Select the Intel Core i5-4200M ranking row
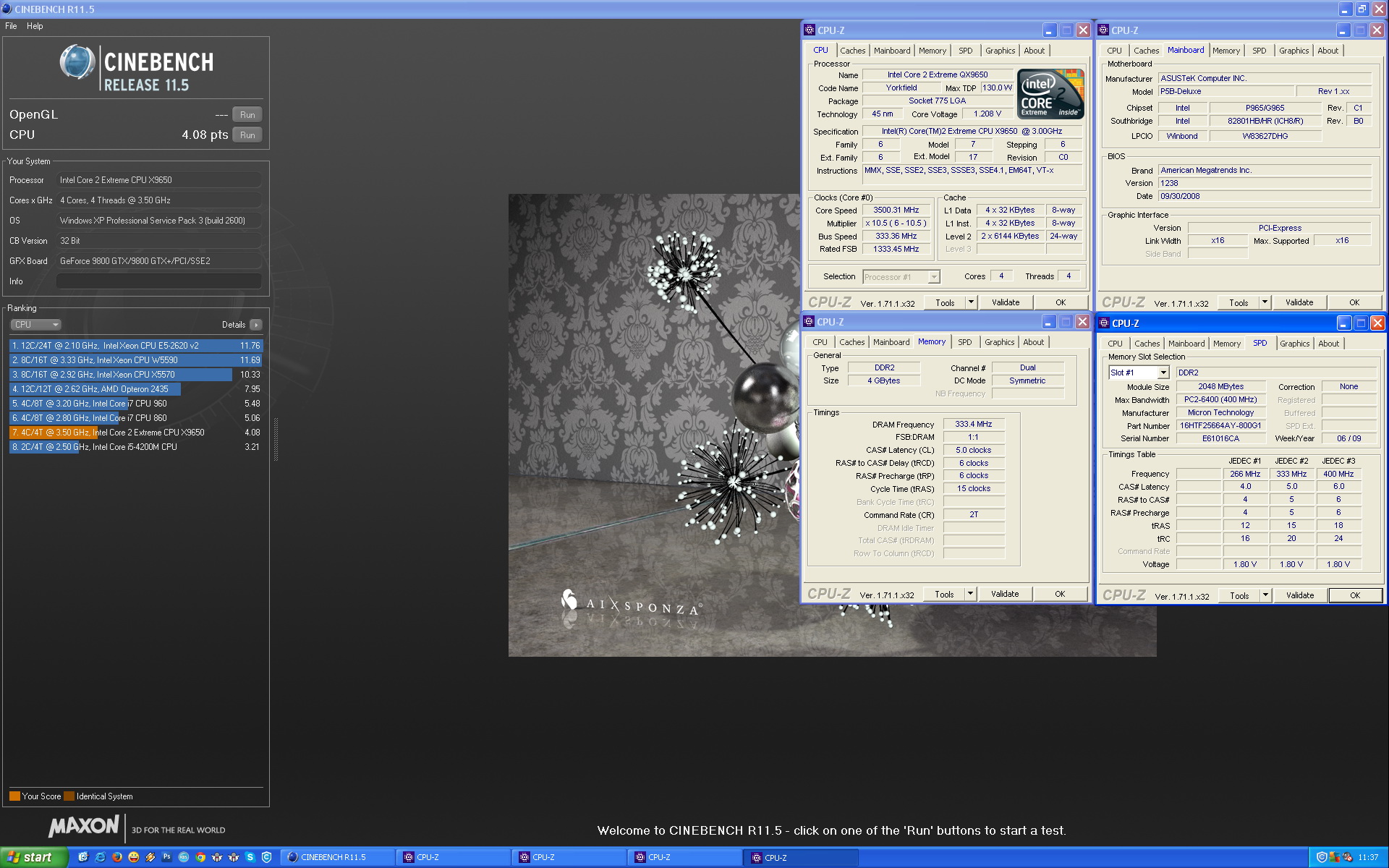Image resolution: width=1389 pixels, height=868 pixels. coord(136,447)
